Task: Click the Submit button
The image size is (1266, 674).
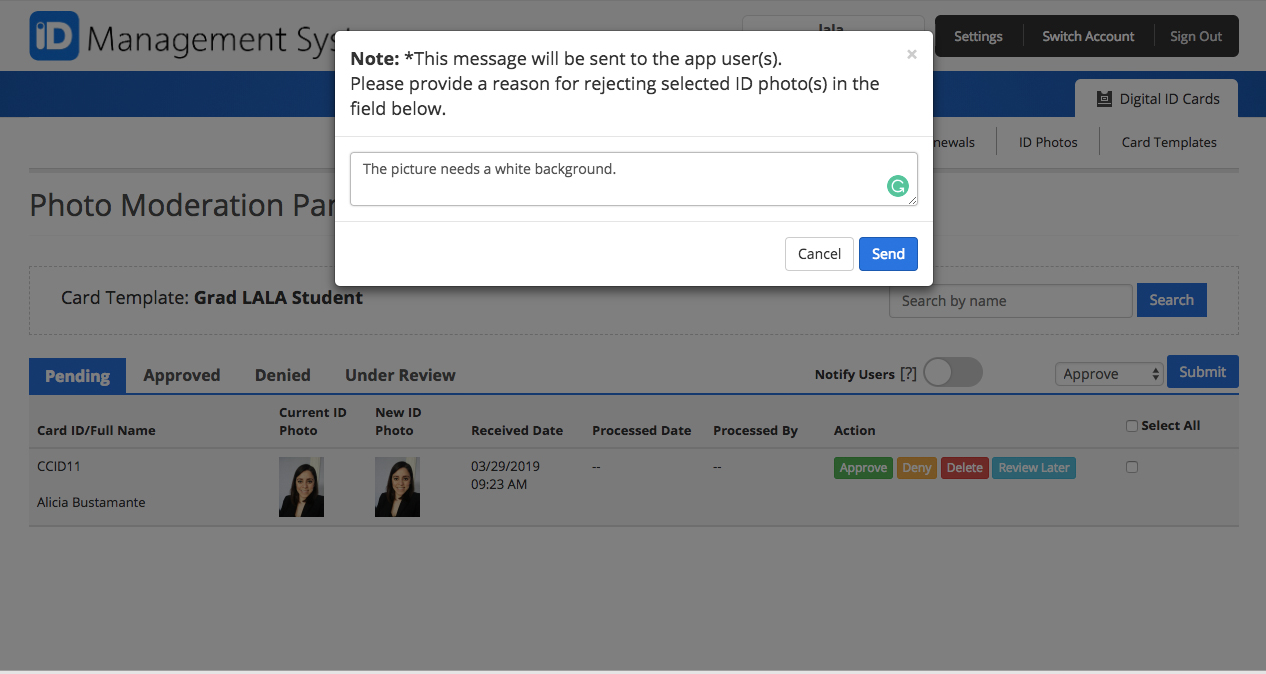Action: 1203,372
